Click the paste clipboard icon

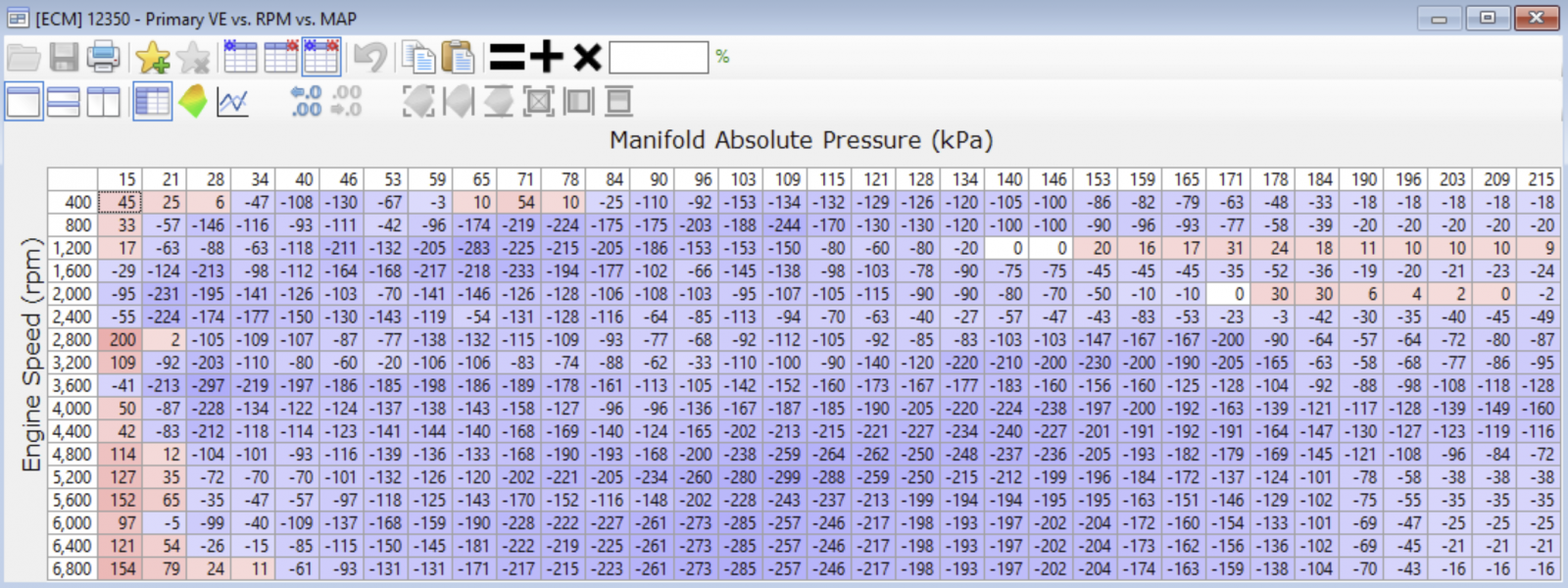click(458, 57)
